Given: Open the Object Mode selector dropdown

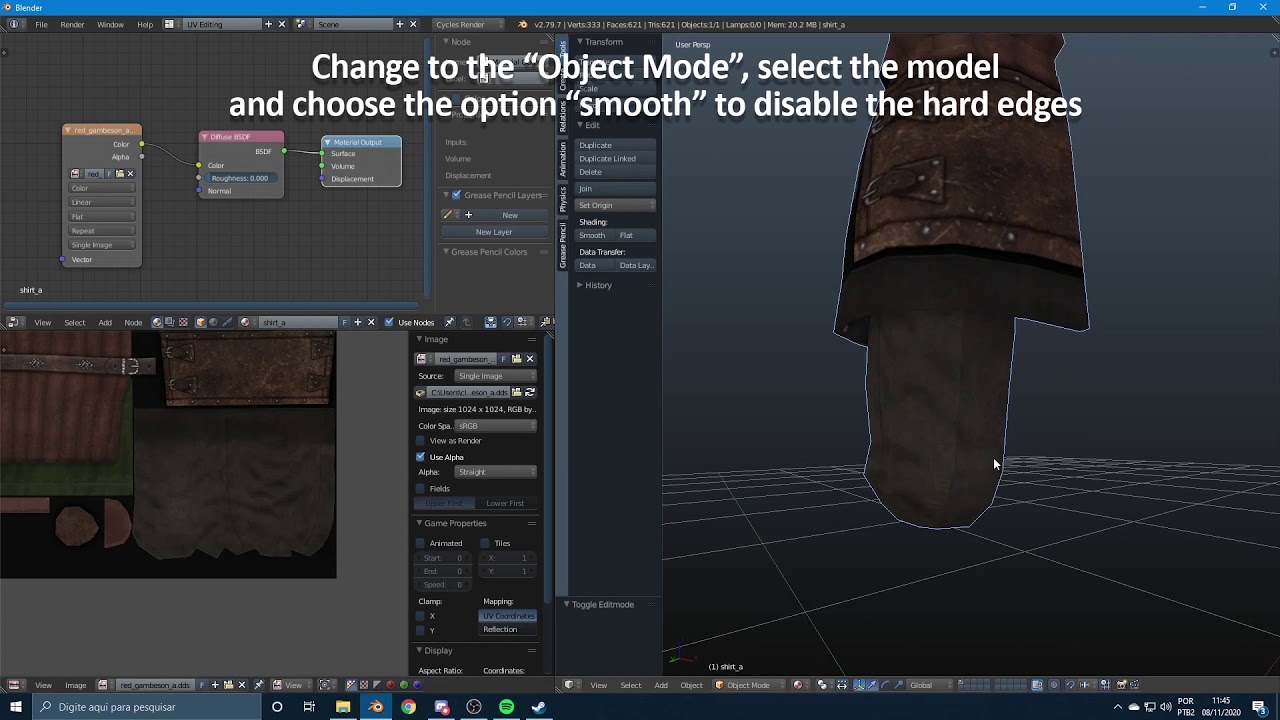Looking at the screenshot, I should point(750,685).
